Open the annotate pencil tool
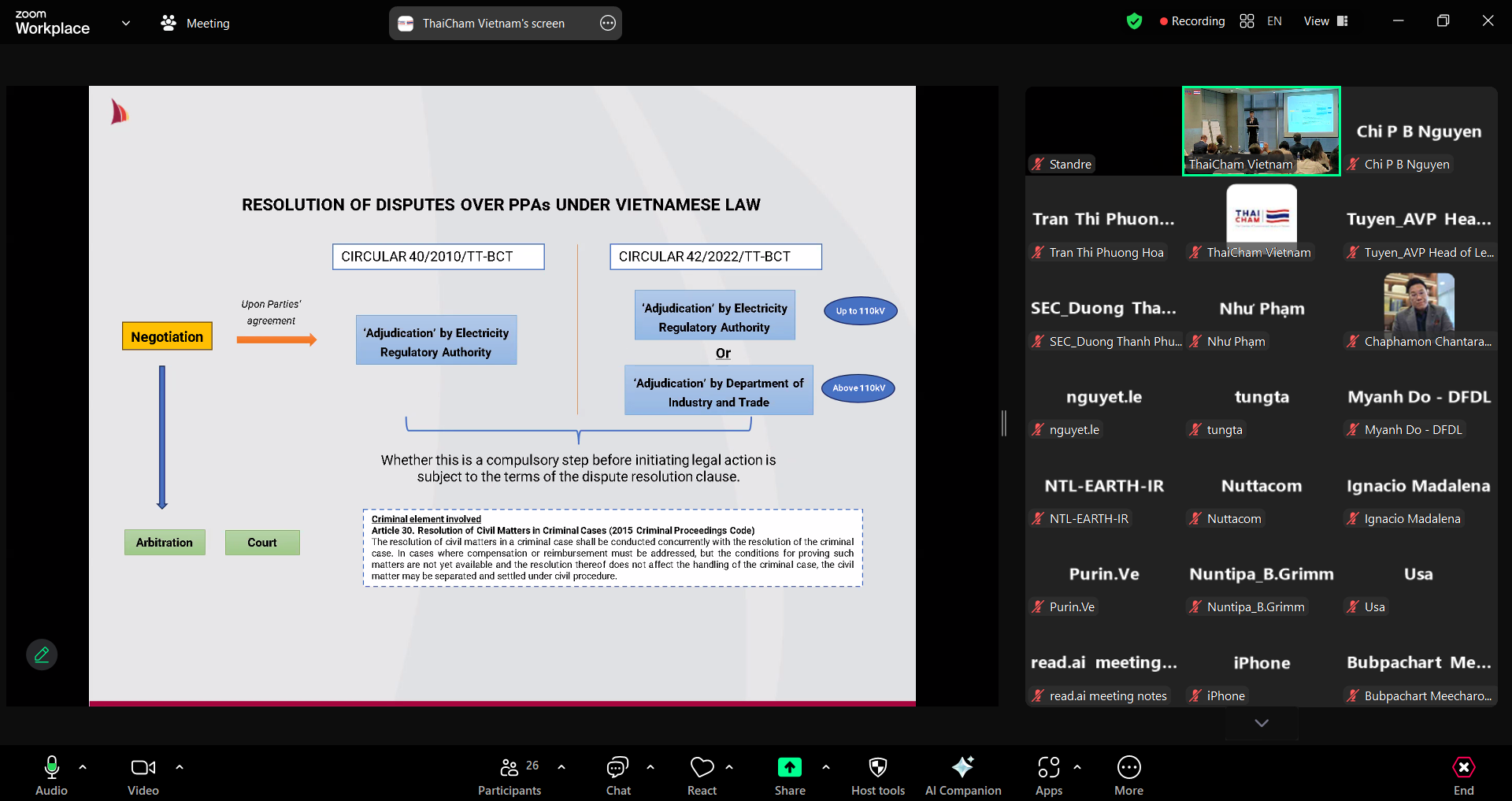This screenshot has width=1512, height=801. pyautogui.click(x=42, y=655)
